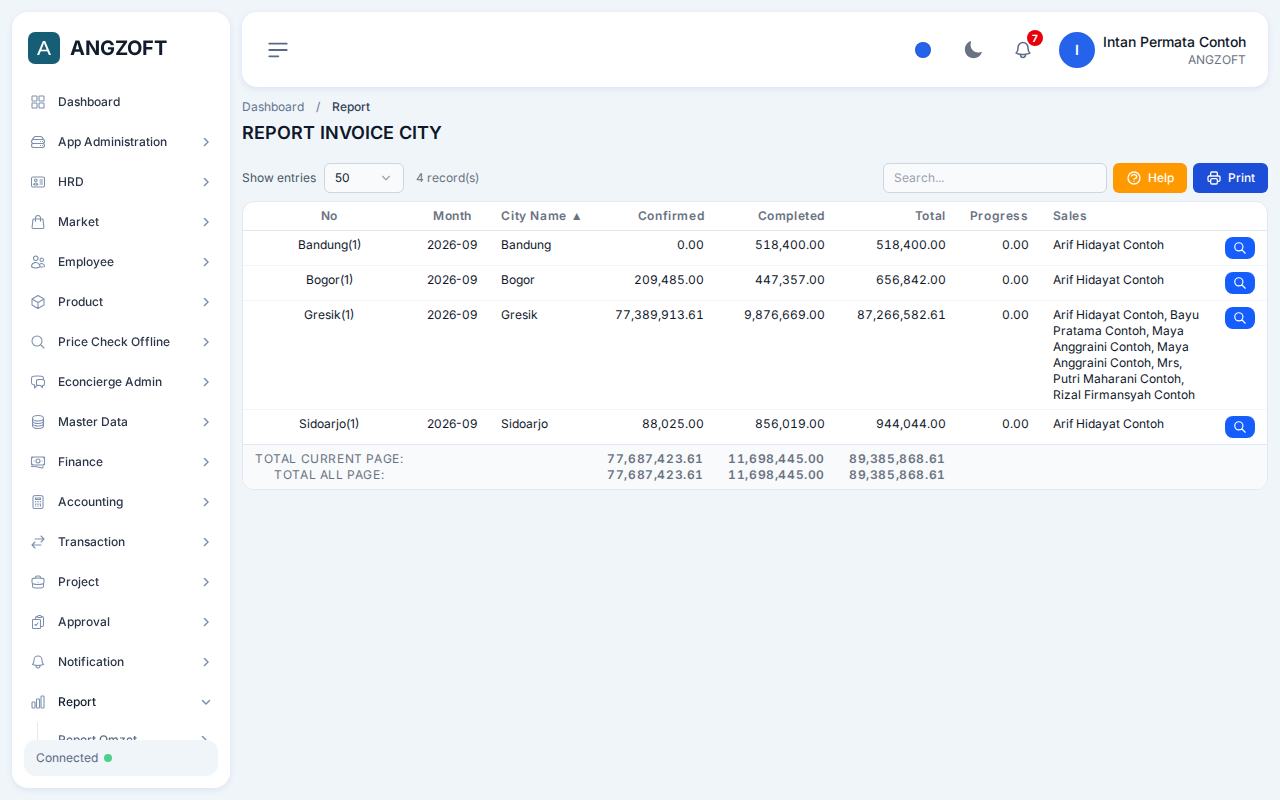Expand the App Administration menu chevron

coord(206,142)
